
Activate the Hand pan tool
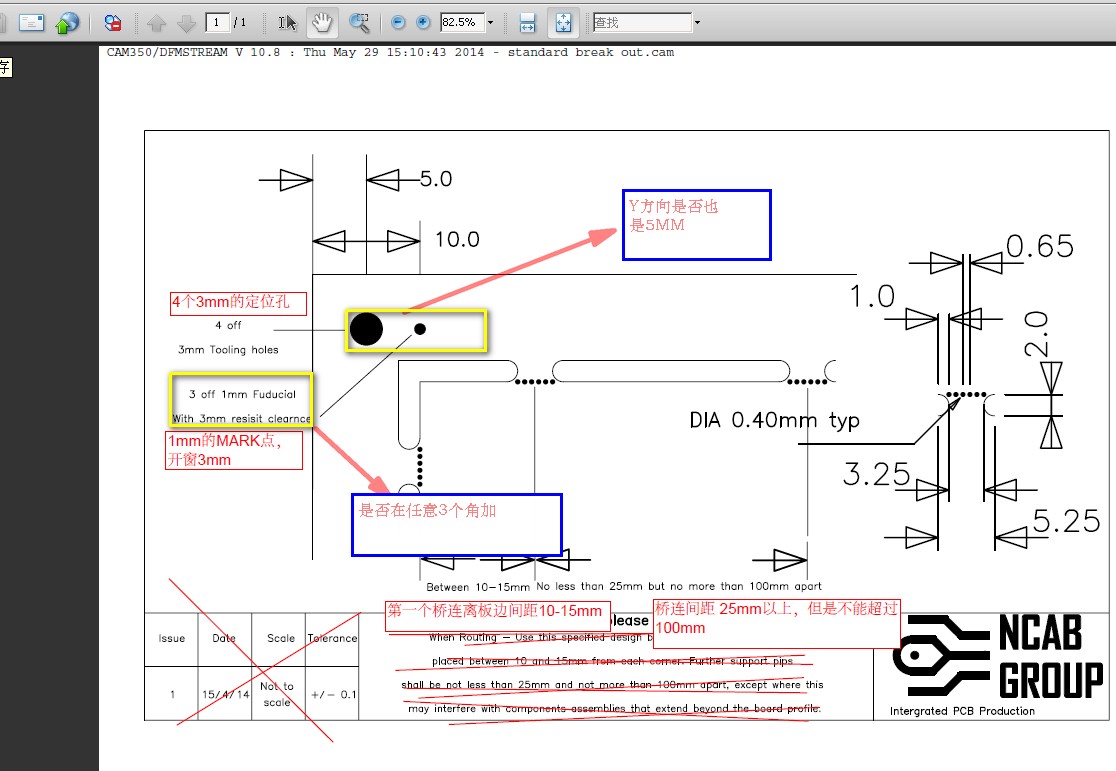(x=322, y=23)
